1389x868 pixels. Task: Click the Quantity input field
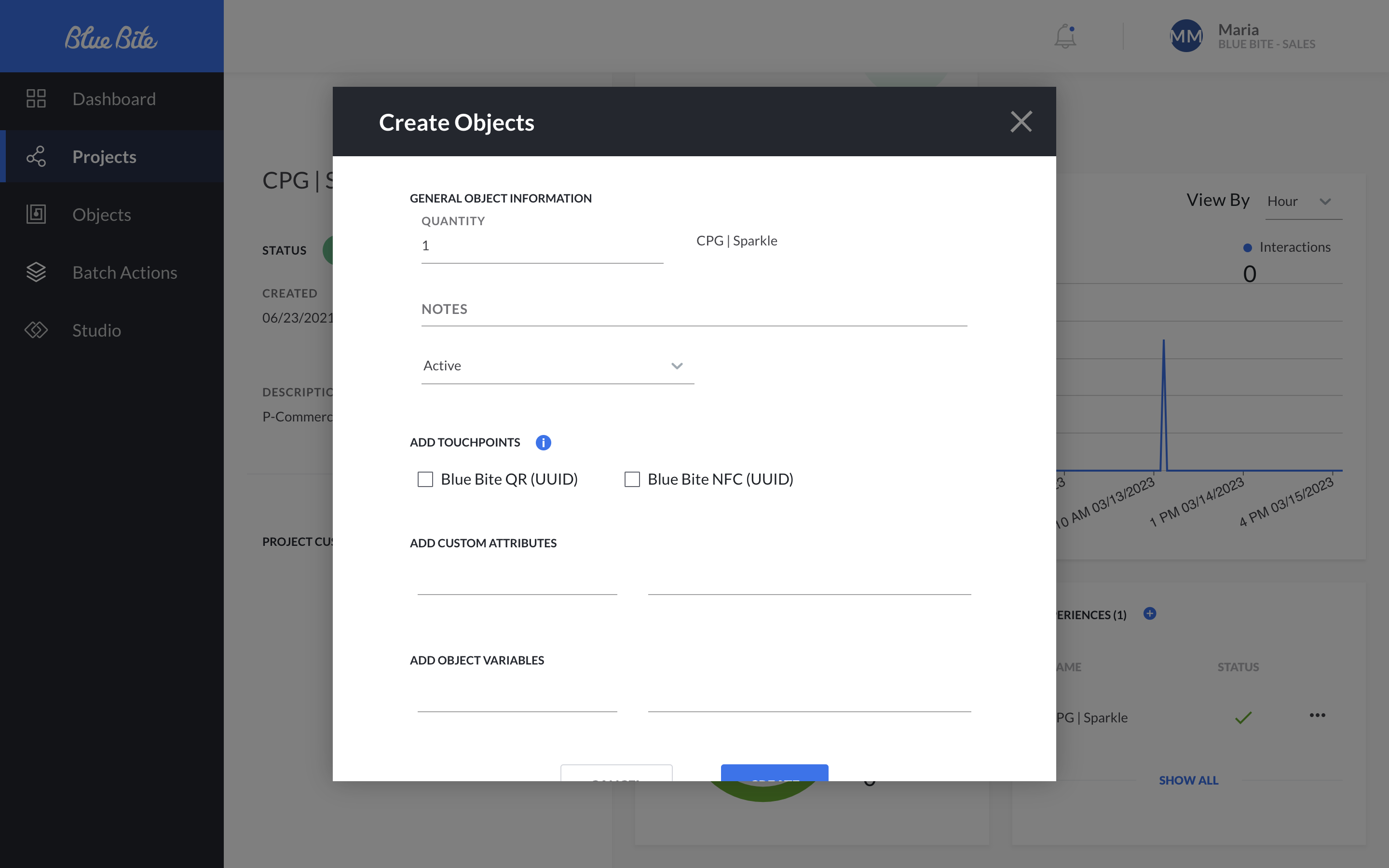(543, 246)
